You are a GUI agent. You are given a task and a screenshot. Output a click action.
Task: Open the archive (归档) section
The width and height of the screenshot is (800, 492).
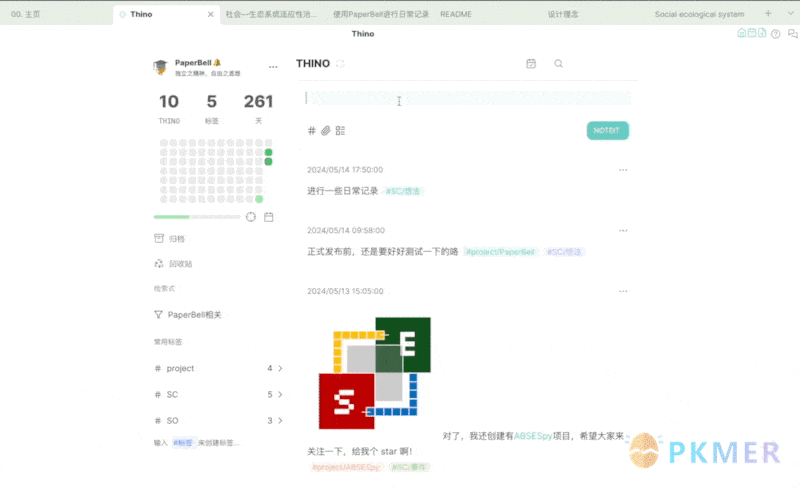point(169,238)
